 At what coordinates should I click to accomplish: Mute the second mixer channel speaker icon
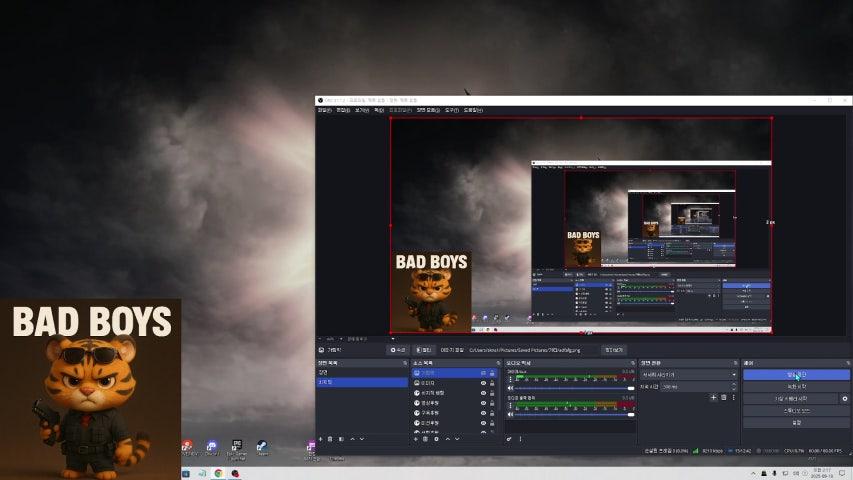(x=510, y=414)
